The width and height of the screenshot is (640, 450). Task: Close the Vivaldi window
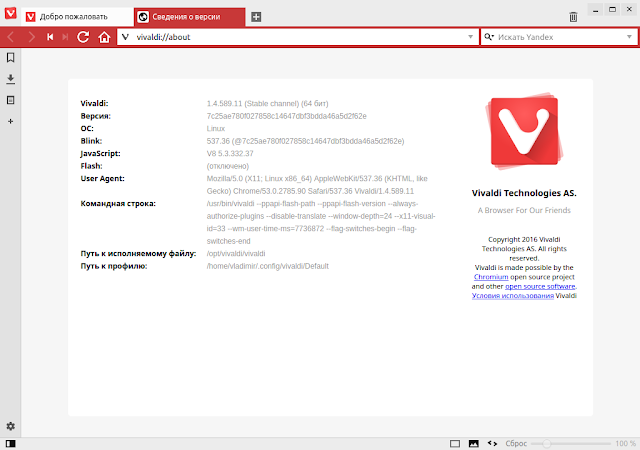[629, 10]
